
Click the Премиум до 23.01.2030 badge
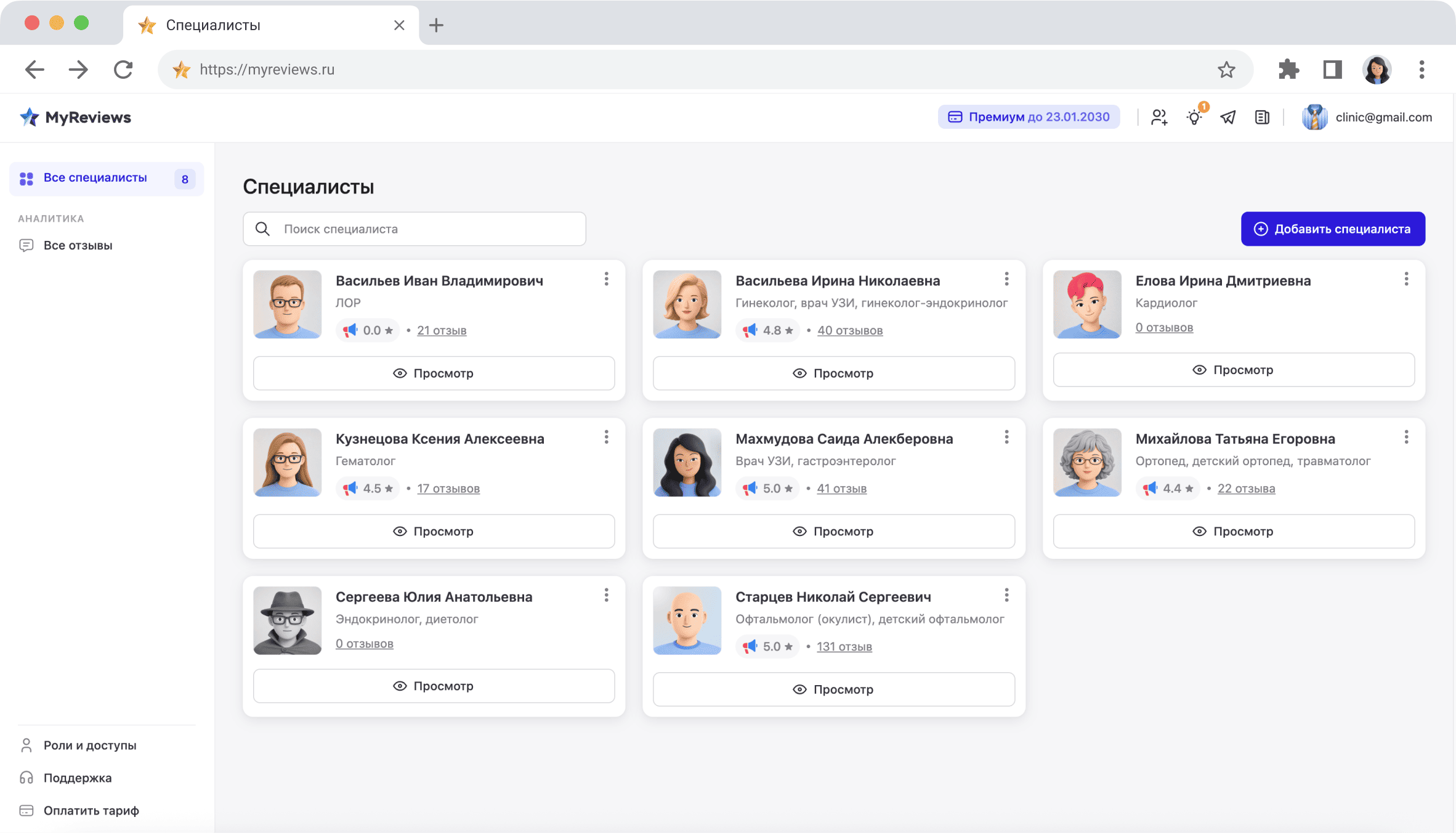click(1029, 117)
